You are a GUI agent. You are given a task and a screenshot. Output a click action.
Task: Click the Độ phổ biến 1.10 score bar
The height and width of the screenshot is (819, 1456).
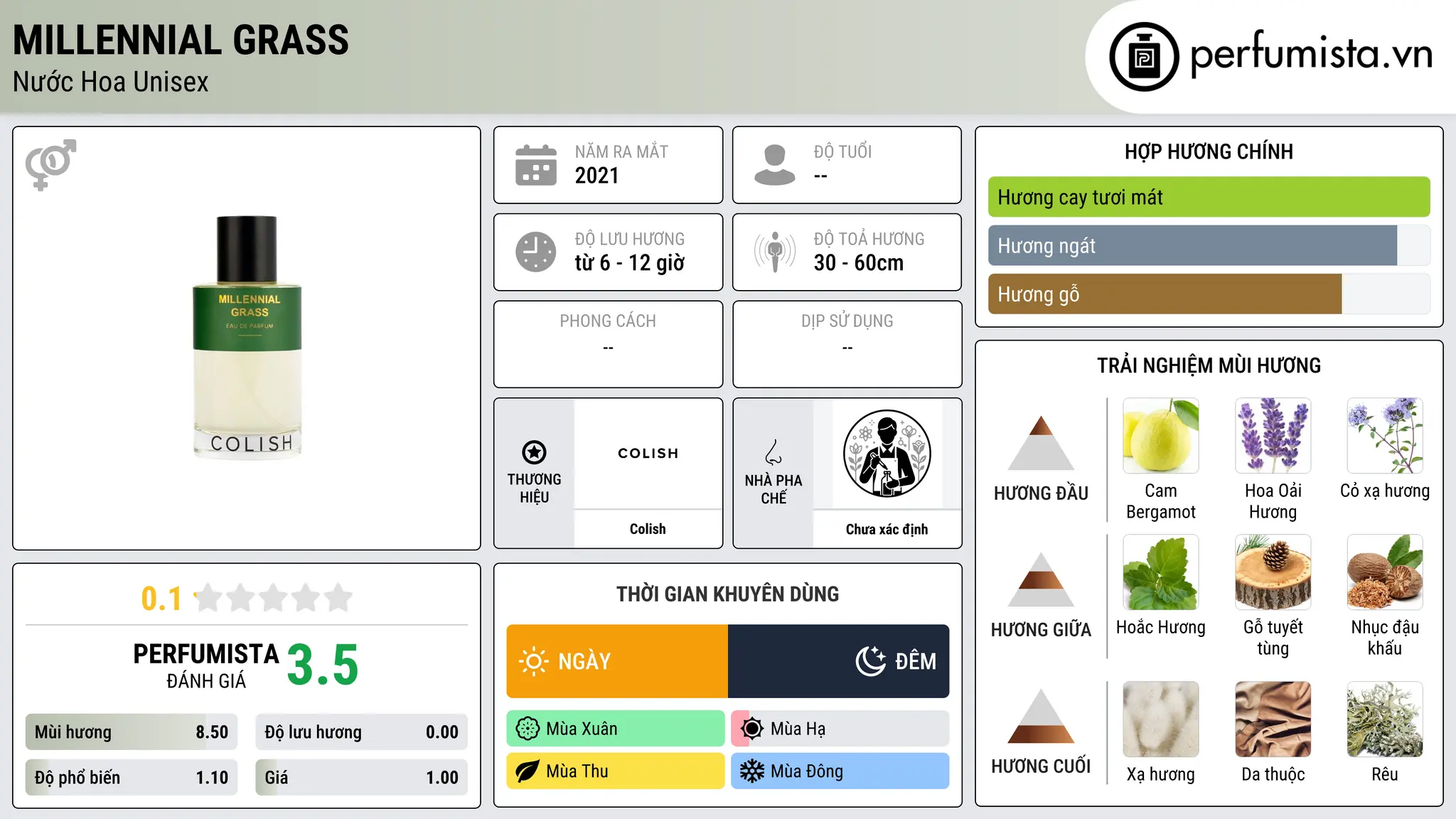coord(132,778)
